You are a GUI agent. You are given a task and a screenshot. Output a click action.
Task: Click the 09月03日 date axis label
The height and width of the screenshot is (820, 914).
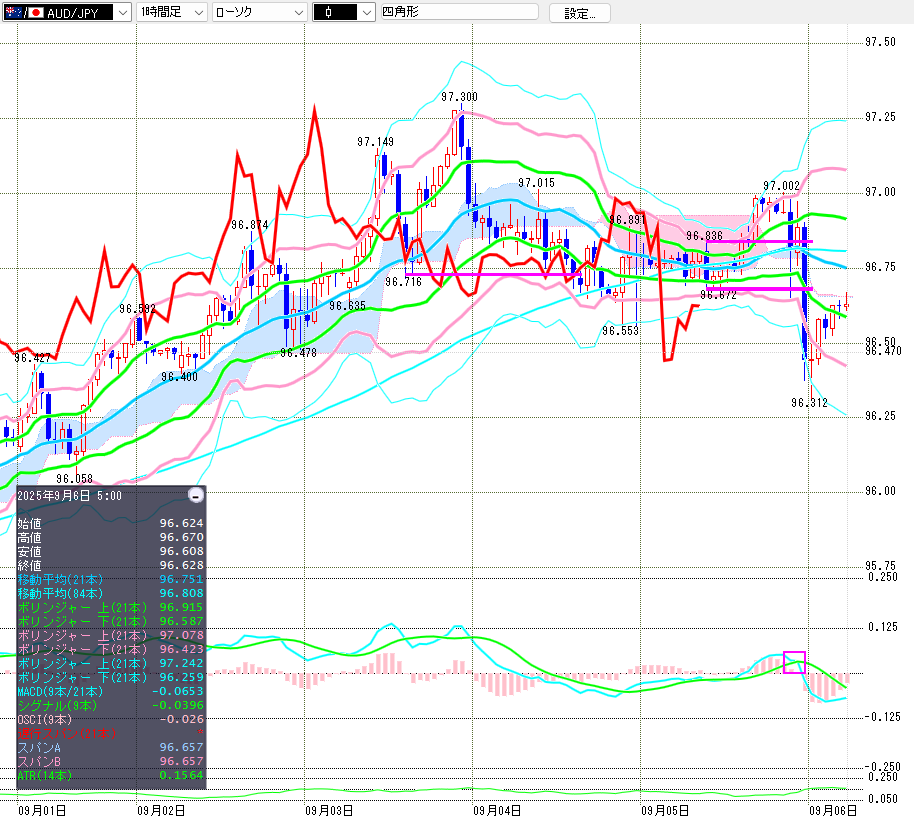coord(329,811)
